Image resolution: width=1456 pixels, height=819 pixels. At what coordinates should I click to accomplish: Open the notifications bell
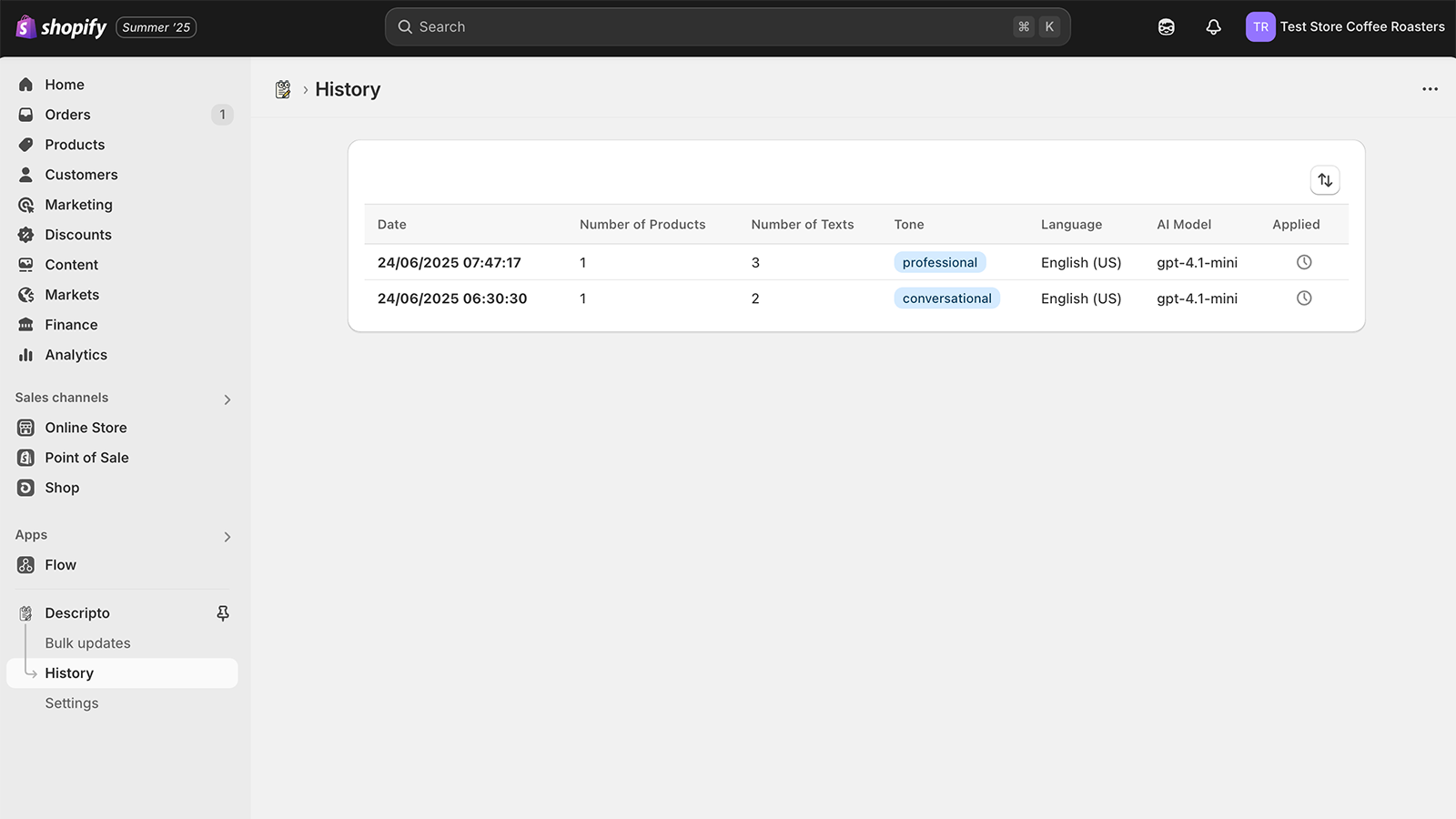1213,27
